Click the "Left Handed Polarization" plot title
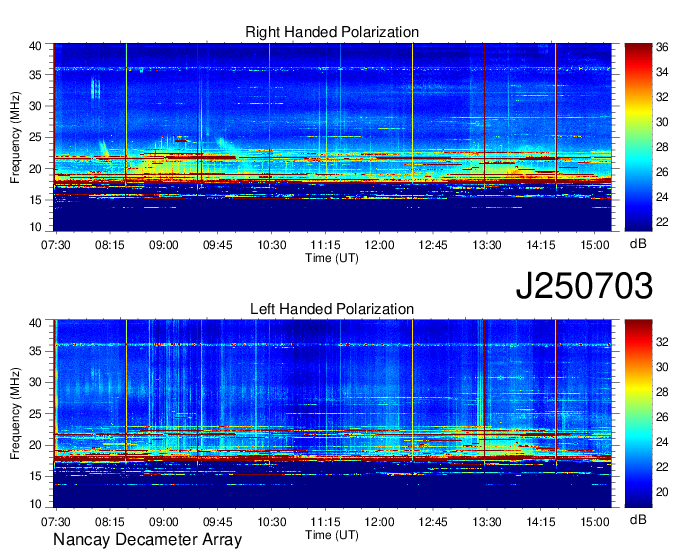This screenshot has width=680, height=552. [332, 309]
